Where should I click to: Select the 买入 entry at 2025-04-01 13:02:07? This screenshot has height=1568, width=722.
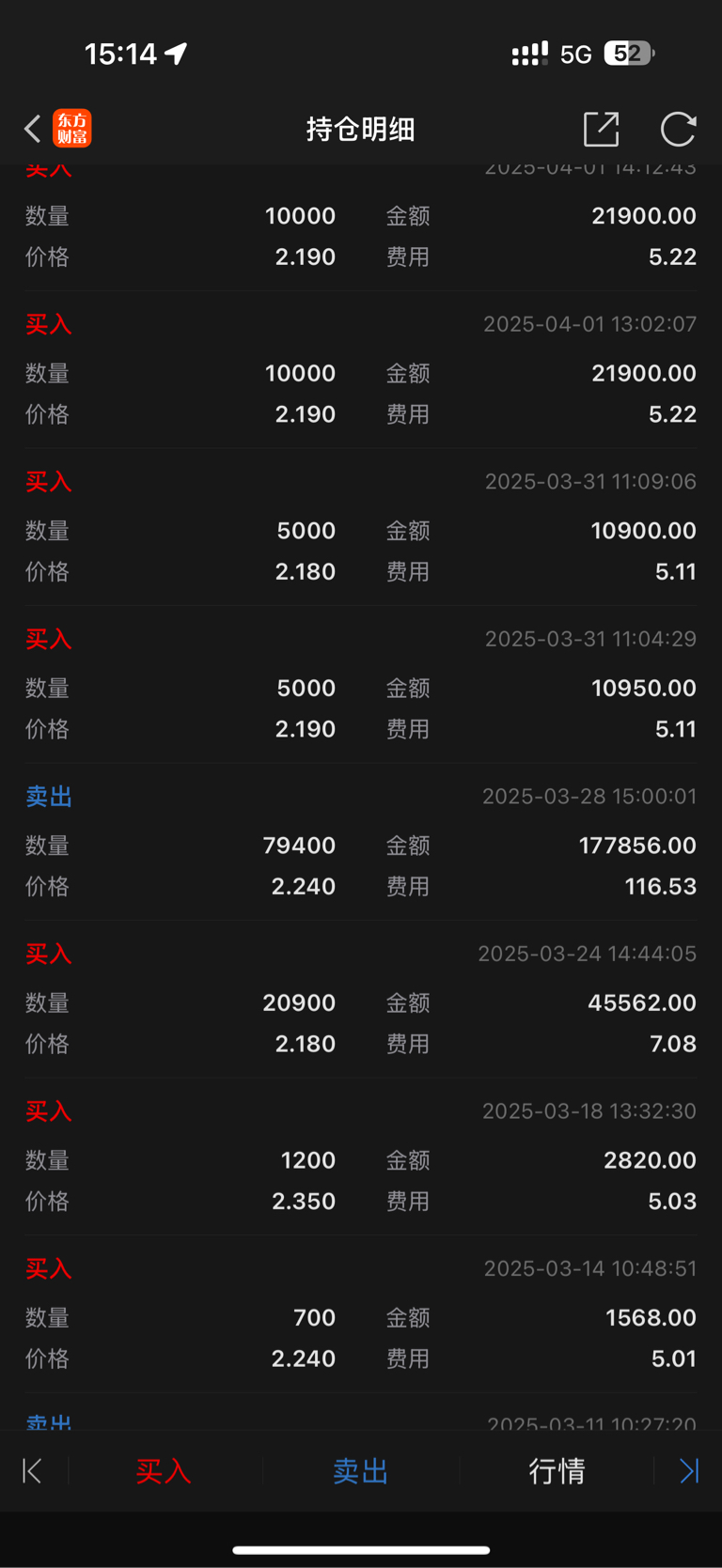pos(361,369)
